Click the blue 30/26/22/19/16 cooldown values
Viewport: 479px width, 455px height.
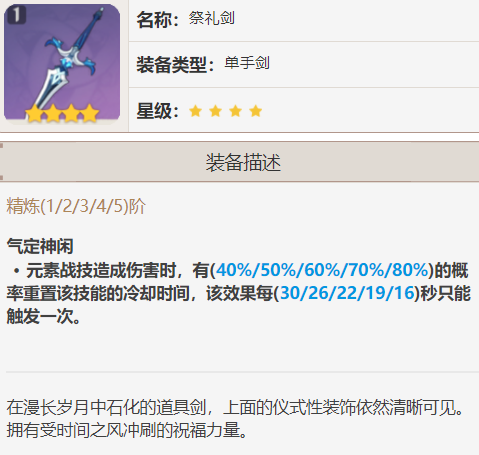coord(347,293)
